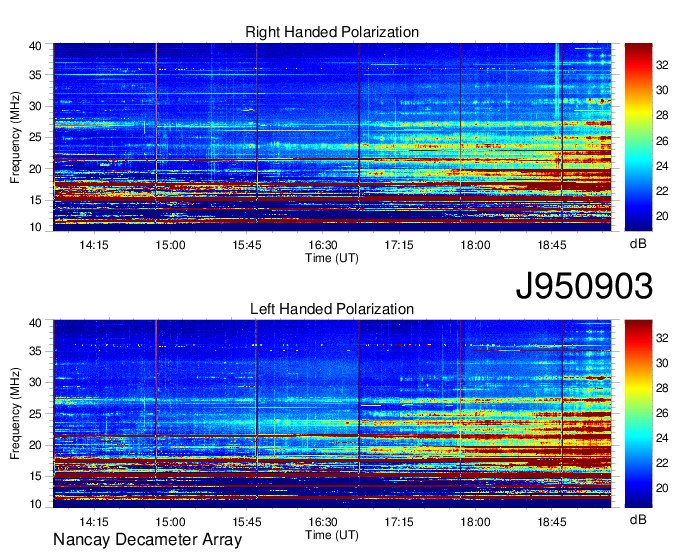Click the 16:30 time tick of Left Handed plot

[x=323, y=522]
